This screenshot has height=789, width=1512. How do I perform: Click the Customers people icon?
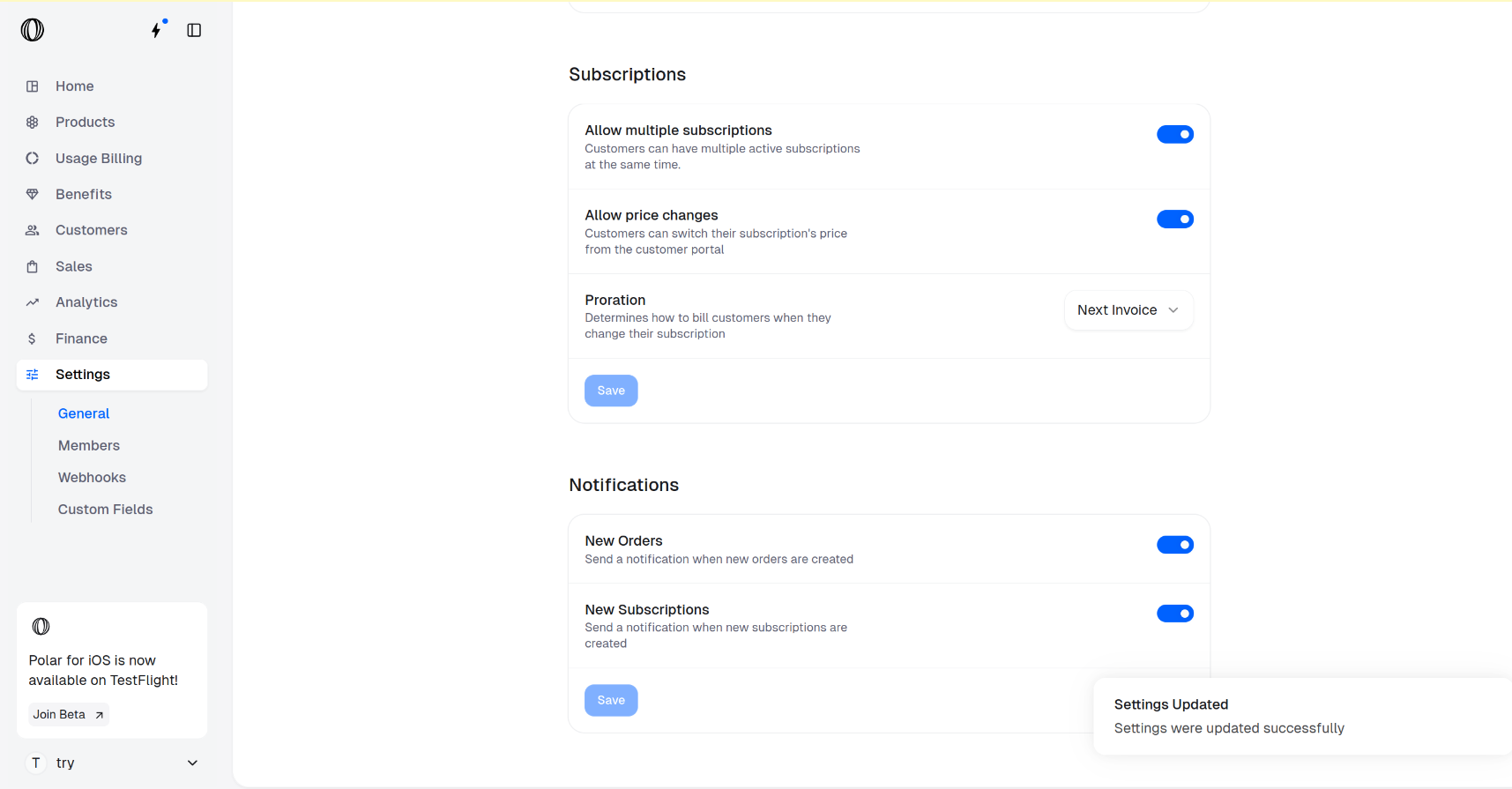(x=33, y=230)
